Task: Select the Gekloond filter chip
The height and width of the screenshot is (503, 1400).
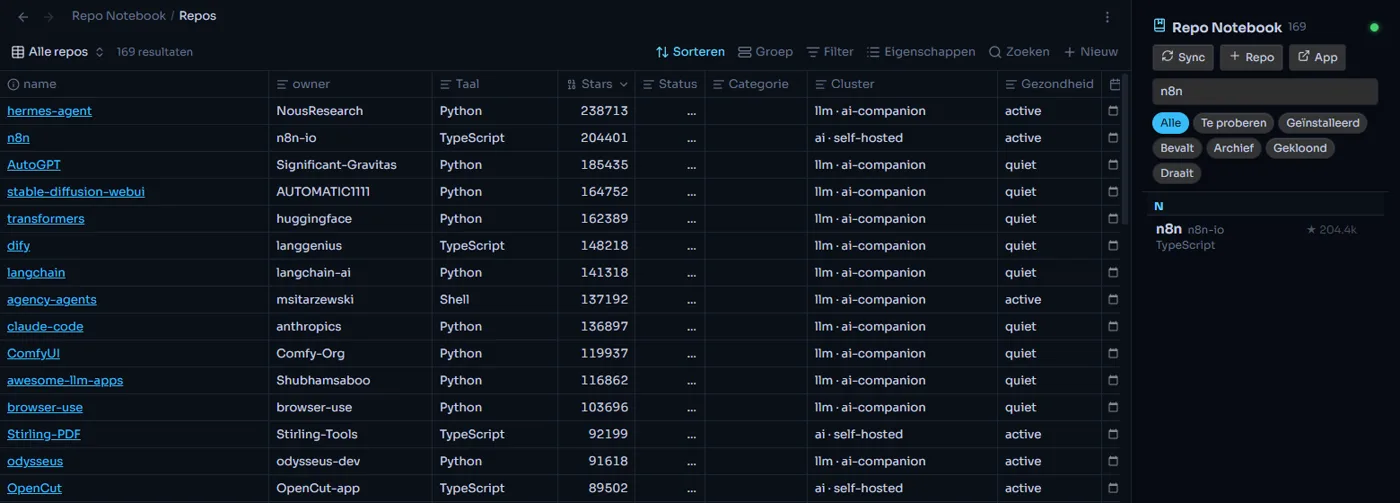Action: click(x=1300, y=148)
